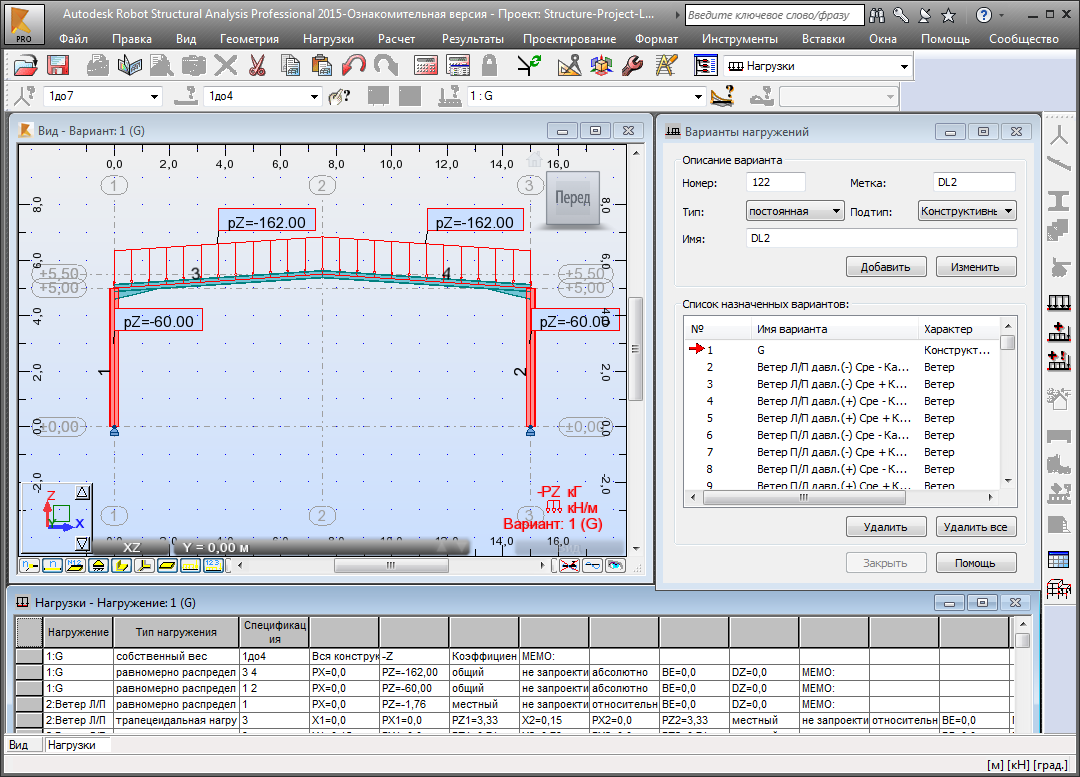Image resolution: width=1080 pixels, height=777 pixels.
Task: Click the red Undo arrow icon
Action: click(x=354, y=67)
